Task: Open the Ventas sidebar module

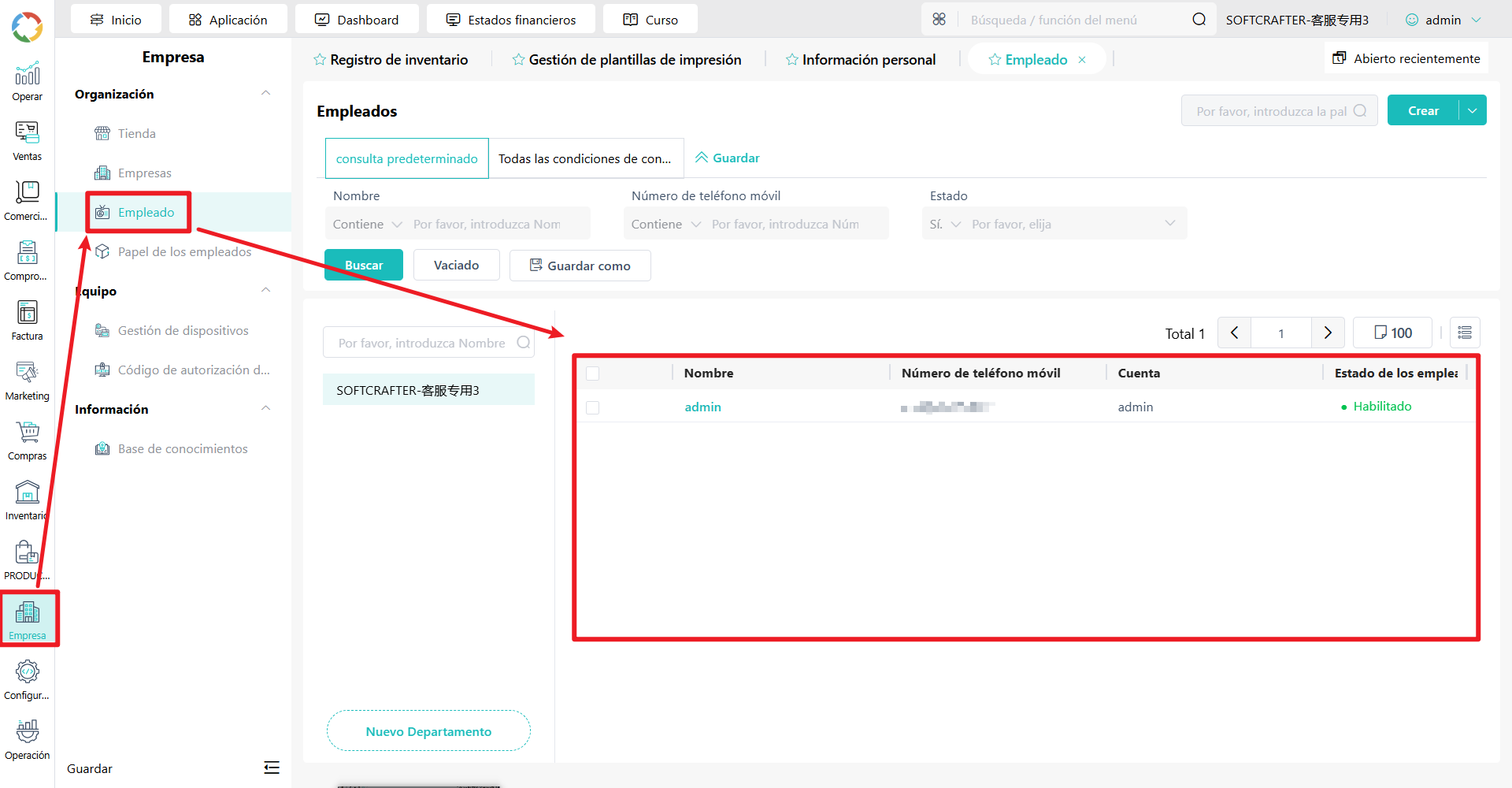Action: (27, 142)
